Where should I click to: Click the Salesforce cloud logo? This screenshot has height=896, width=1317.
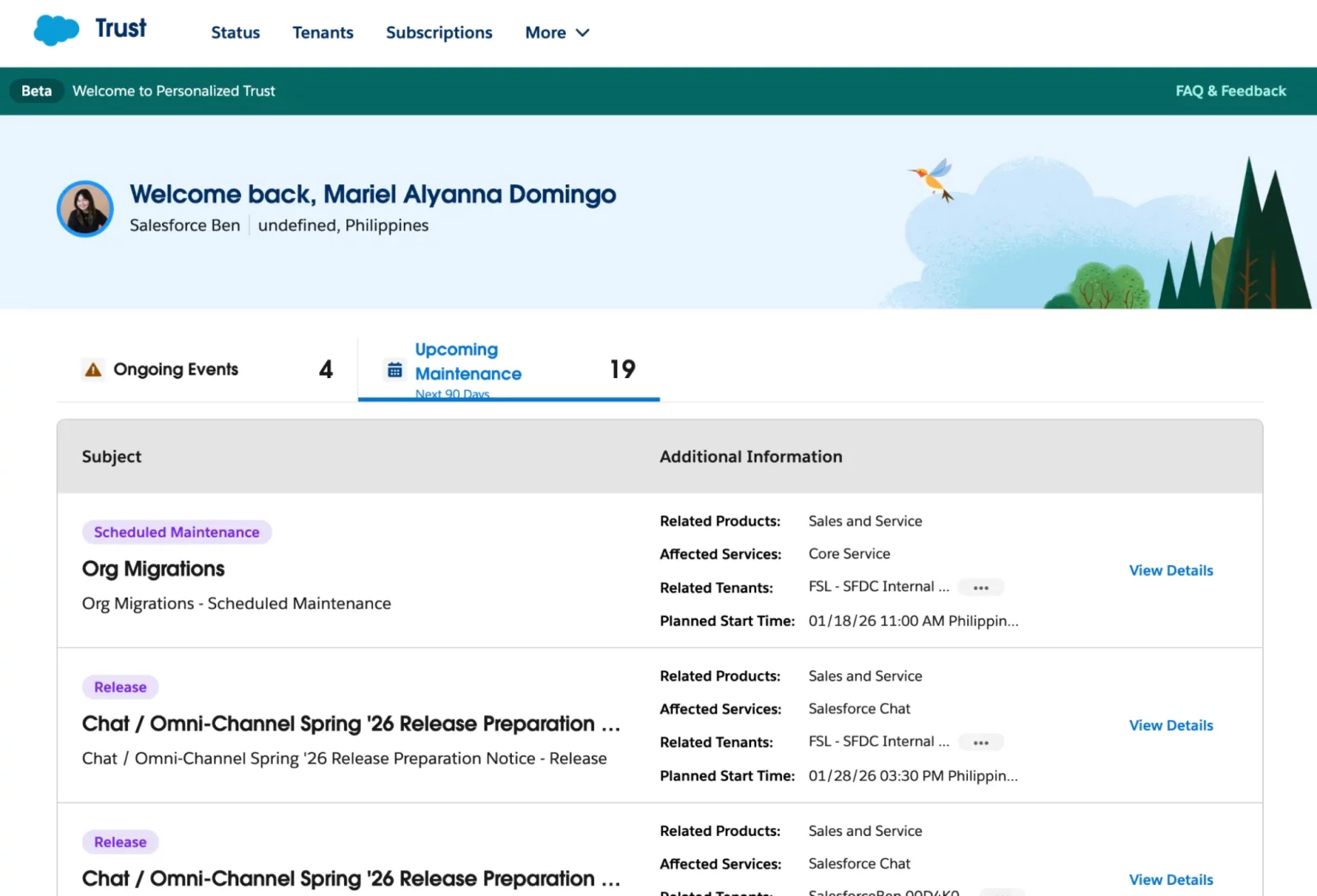(x=57, y=31)
